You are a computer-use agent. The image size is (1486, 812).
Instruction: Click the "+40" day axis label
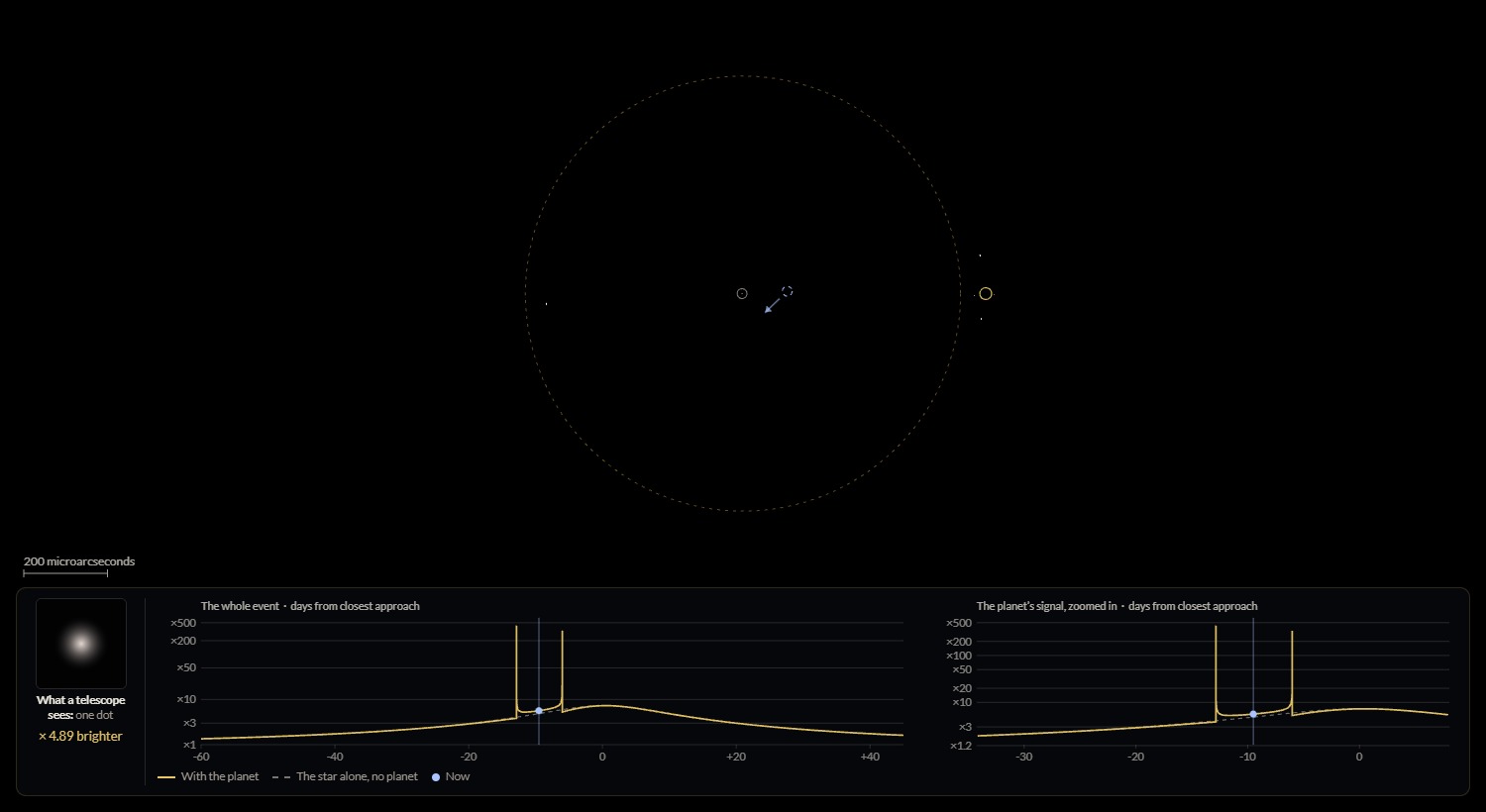(870, 757)
